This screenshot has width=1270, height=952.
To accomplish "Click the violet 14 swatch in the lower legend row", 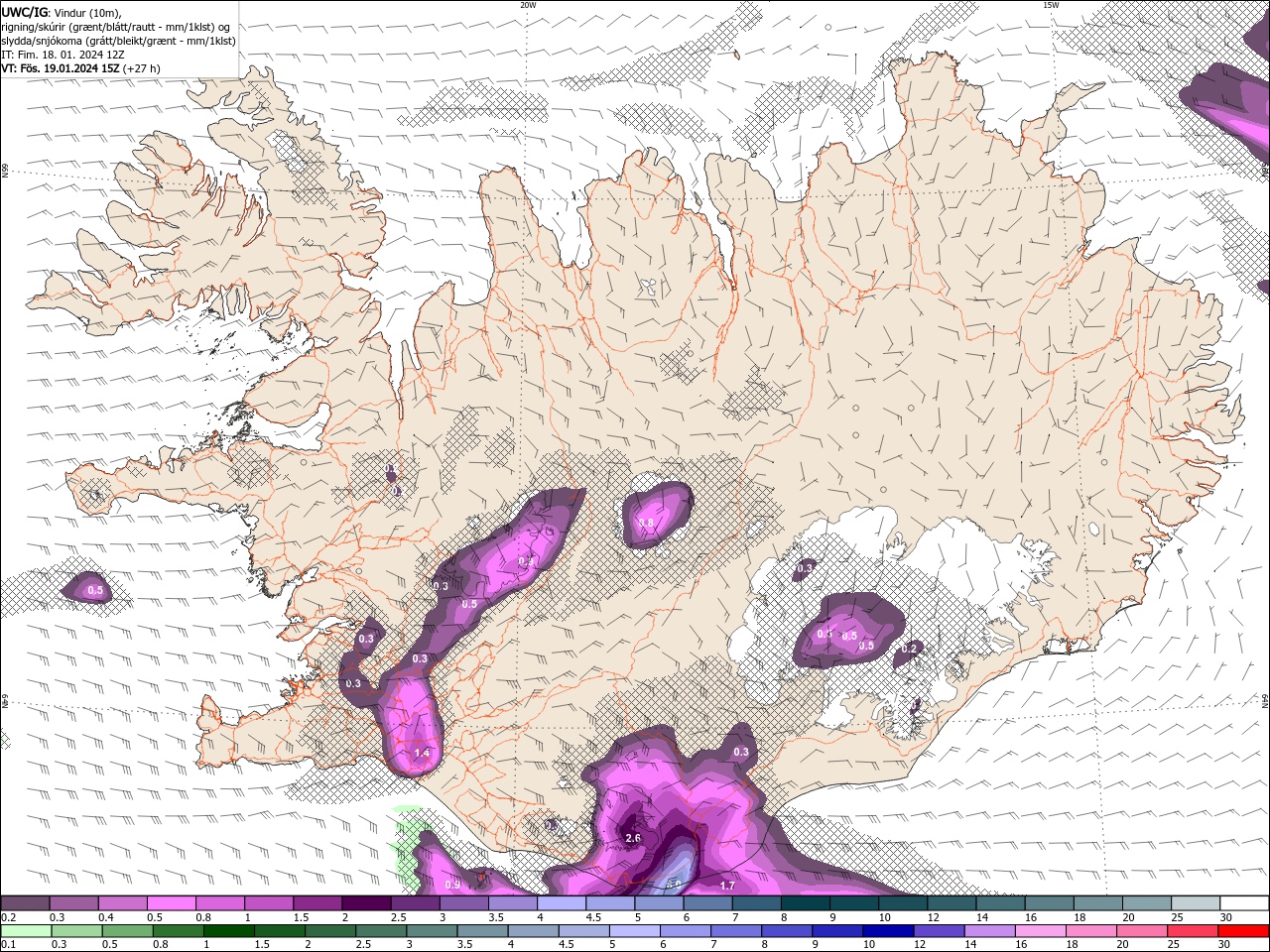I will [989, 931].
